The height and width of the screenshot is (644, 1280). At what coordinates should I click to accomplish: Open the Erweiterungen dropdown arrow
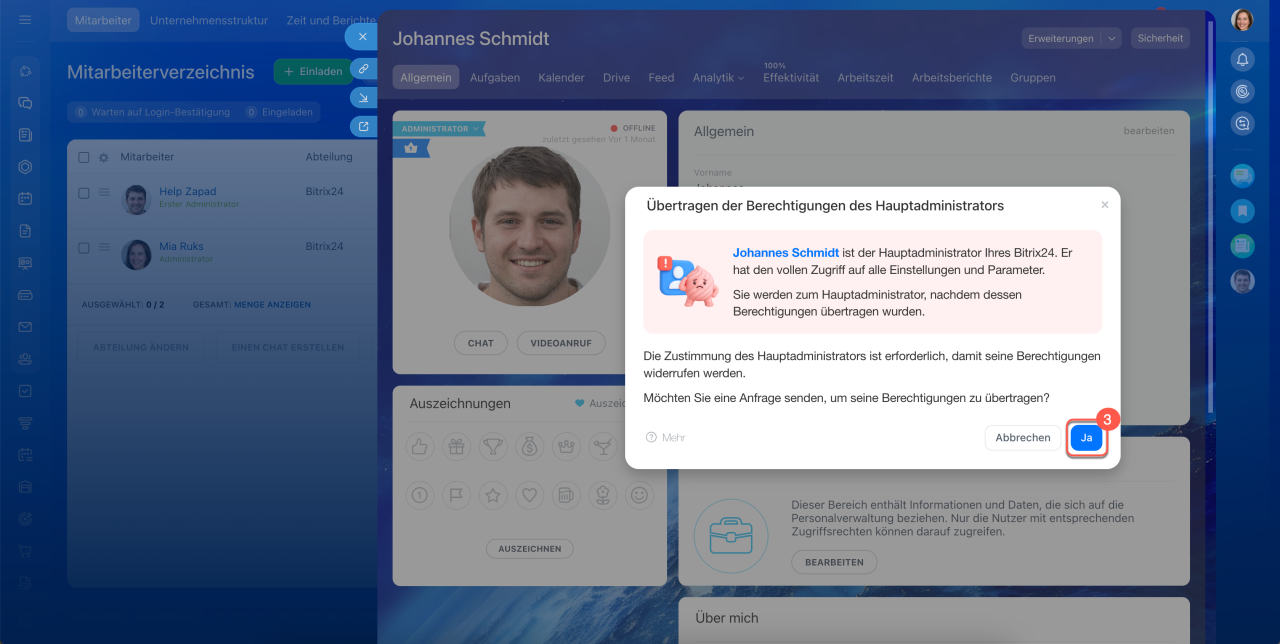(1111, 38)
